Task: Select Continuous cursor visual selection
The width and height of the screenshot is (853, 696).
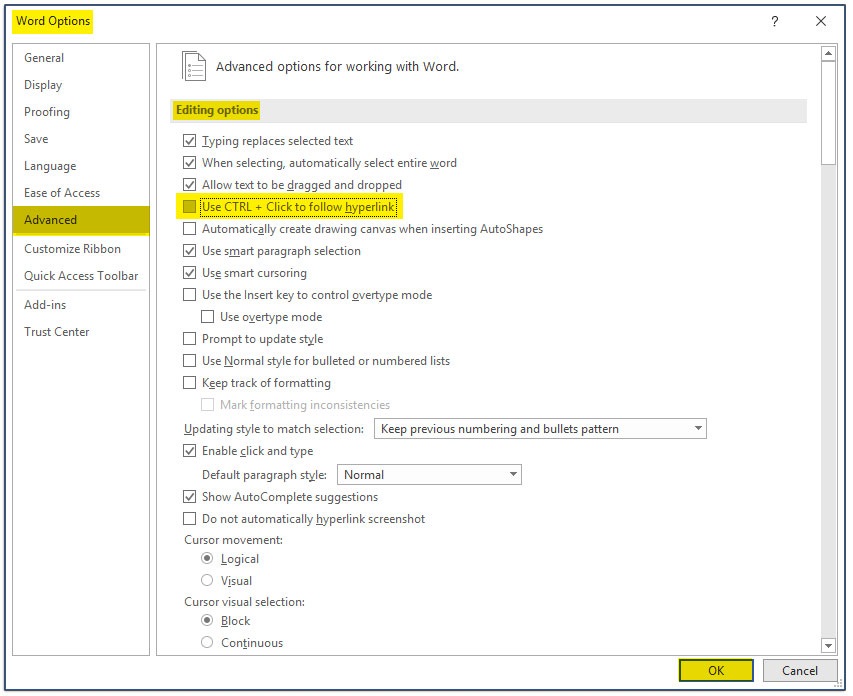Action: click(208, 643)
